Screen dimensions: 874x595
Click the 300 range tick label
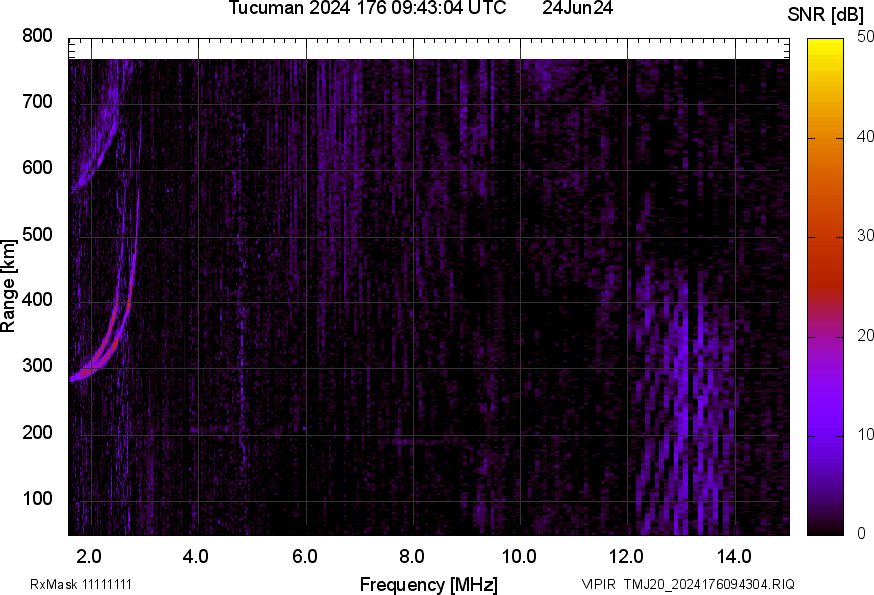[38, 366]
